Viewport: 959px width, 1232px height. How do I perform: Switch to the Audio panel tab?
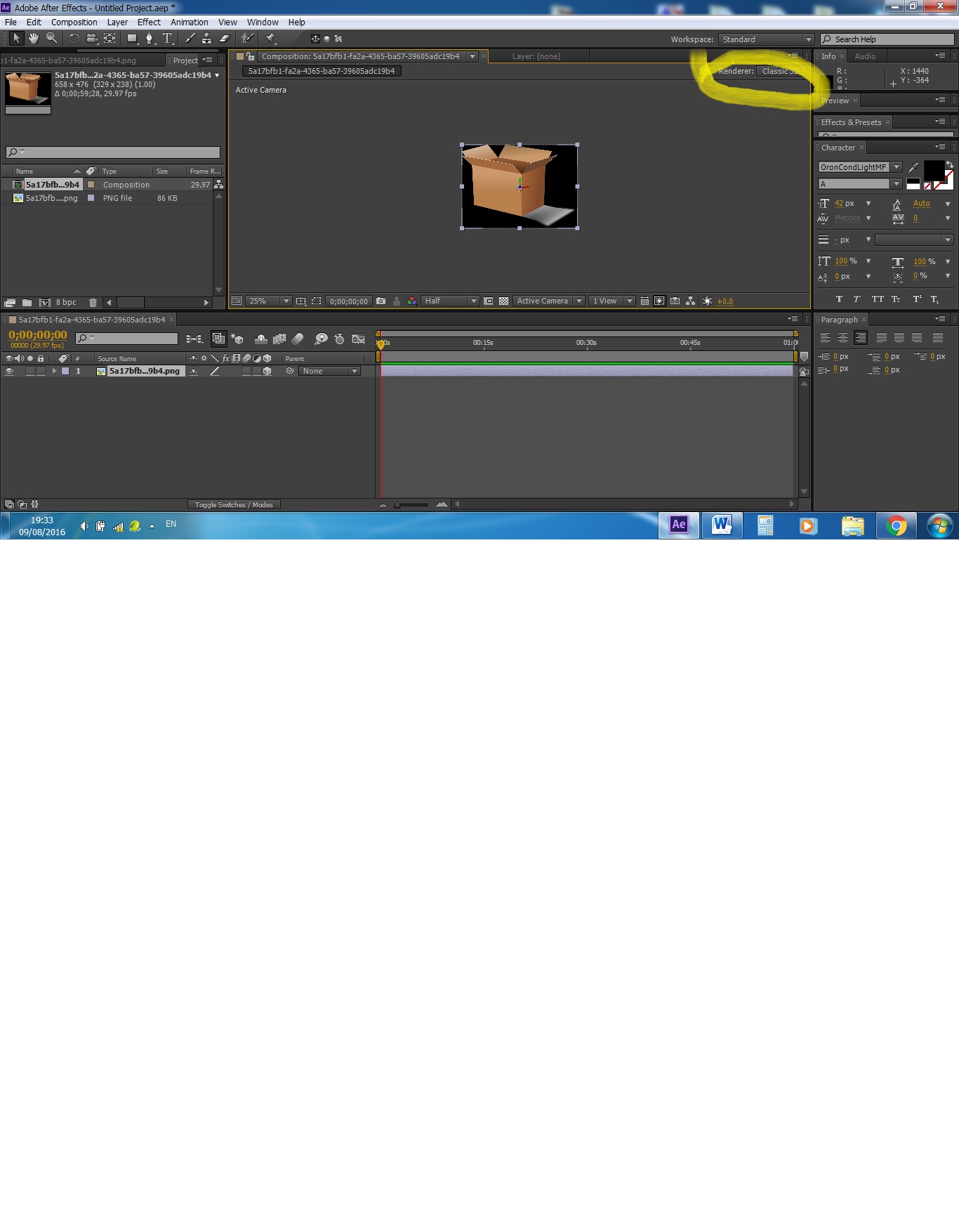tap(865, 56)
